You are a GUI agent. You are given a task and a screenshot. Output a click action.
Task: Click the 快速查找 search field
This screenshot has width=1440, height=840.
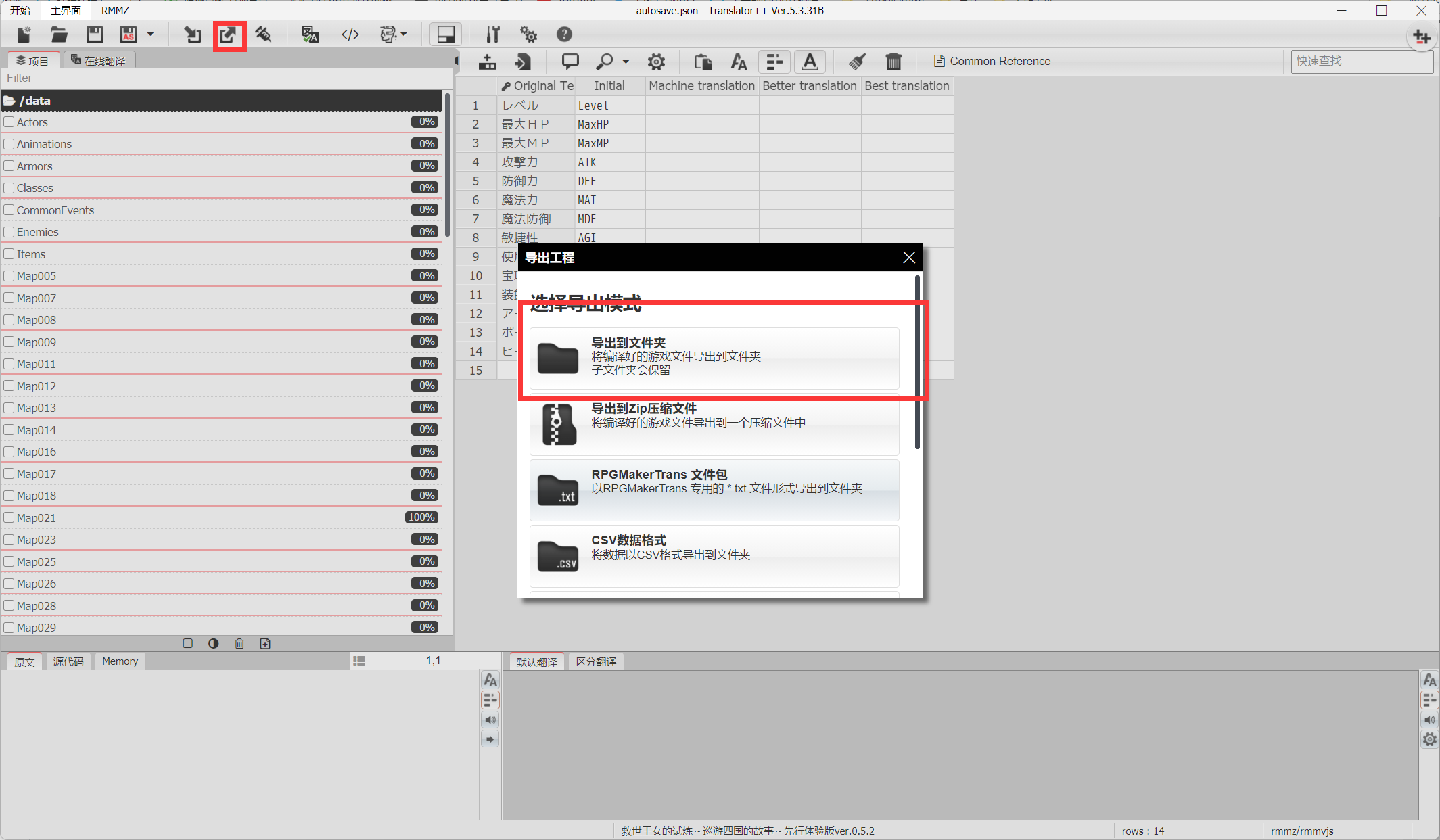point(1360,61)
